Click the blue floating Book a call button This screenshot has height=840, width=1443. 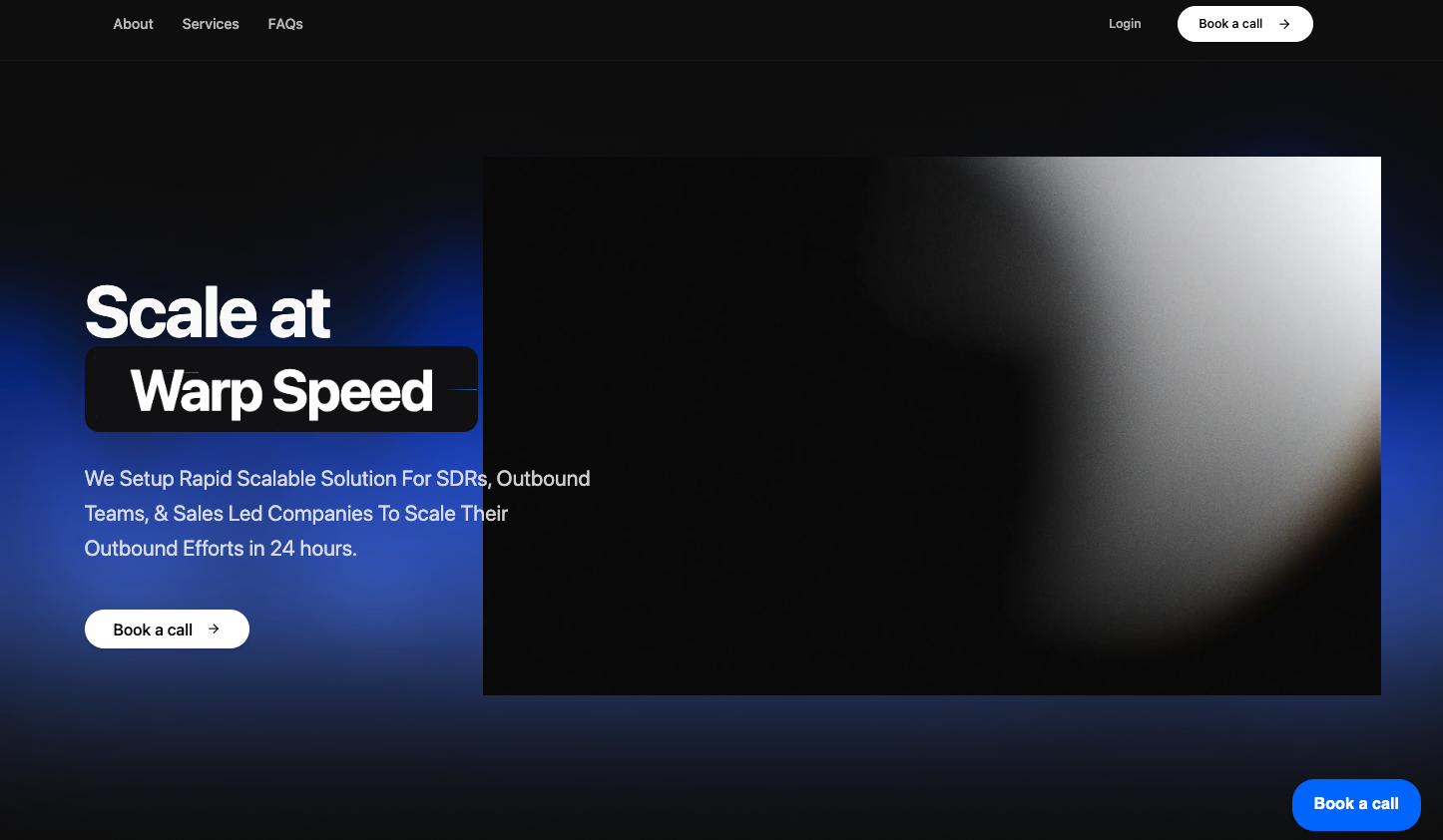tap(1355, 804)
